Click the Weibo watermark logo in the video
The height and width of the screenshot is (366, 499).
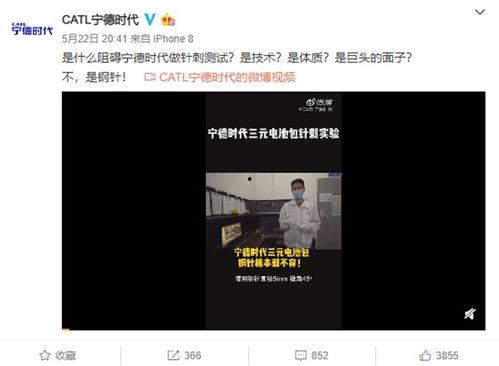[319, 102]
